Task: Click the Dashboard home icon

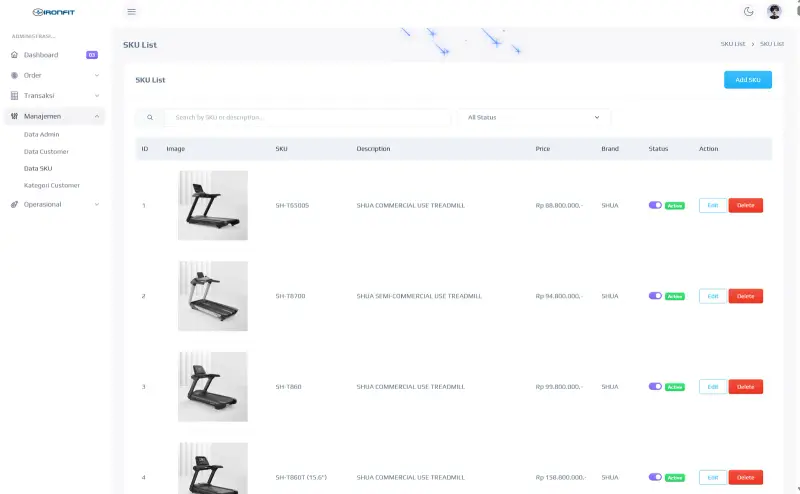Action: point(14,55)
